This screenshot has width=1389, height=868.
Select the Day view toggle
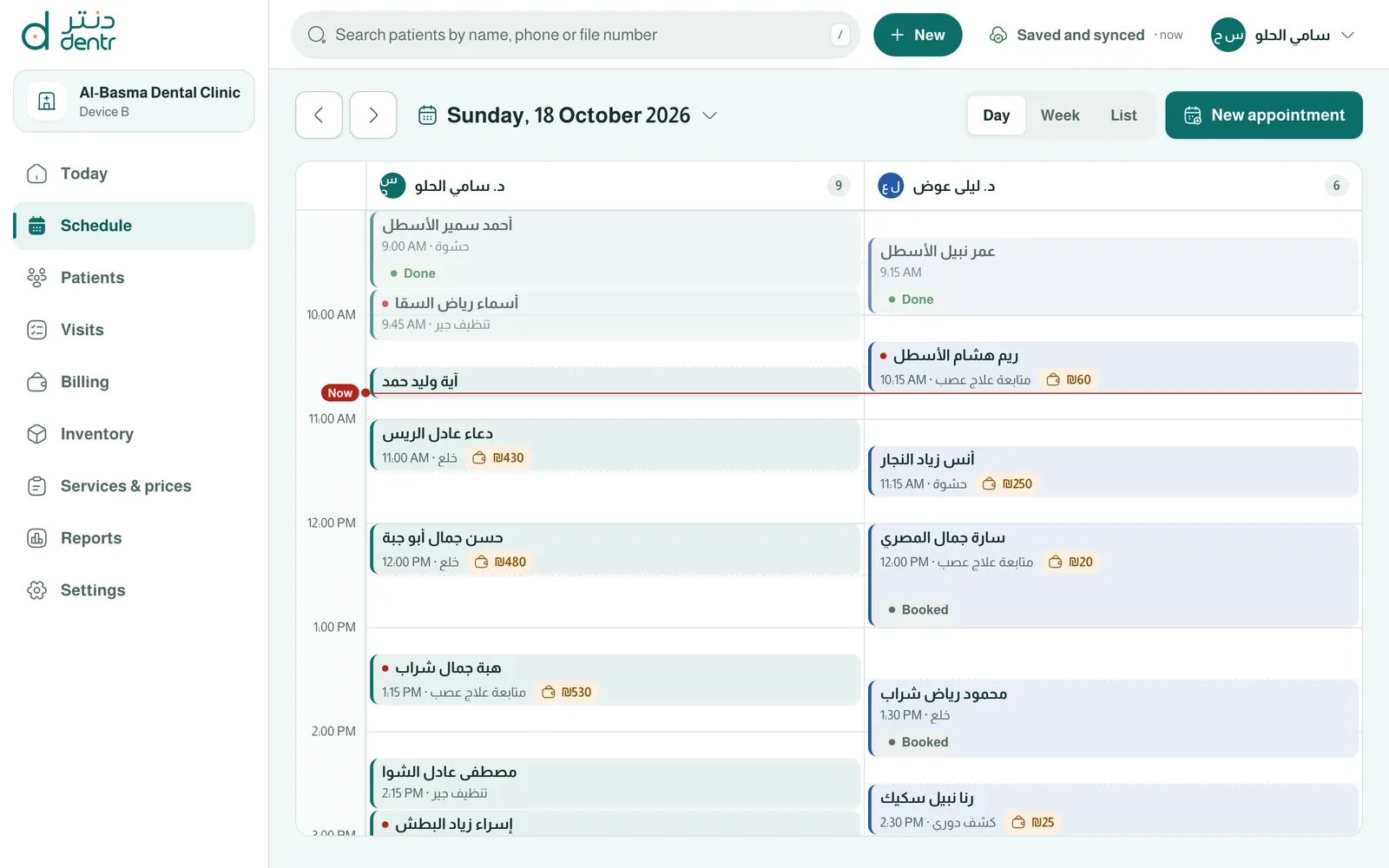[x=997, y=115]
